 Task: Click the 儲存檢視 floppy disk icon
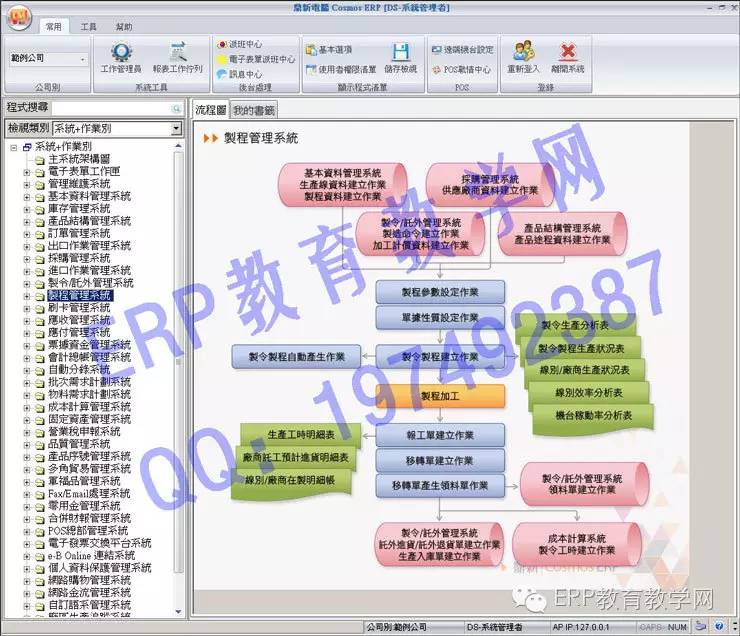(400, 57)
